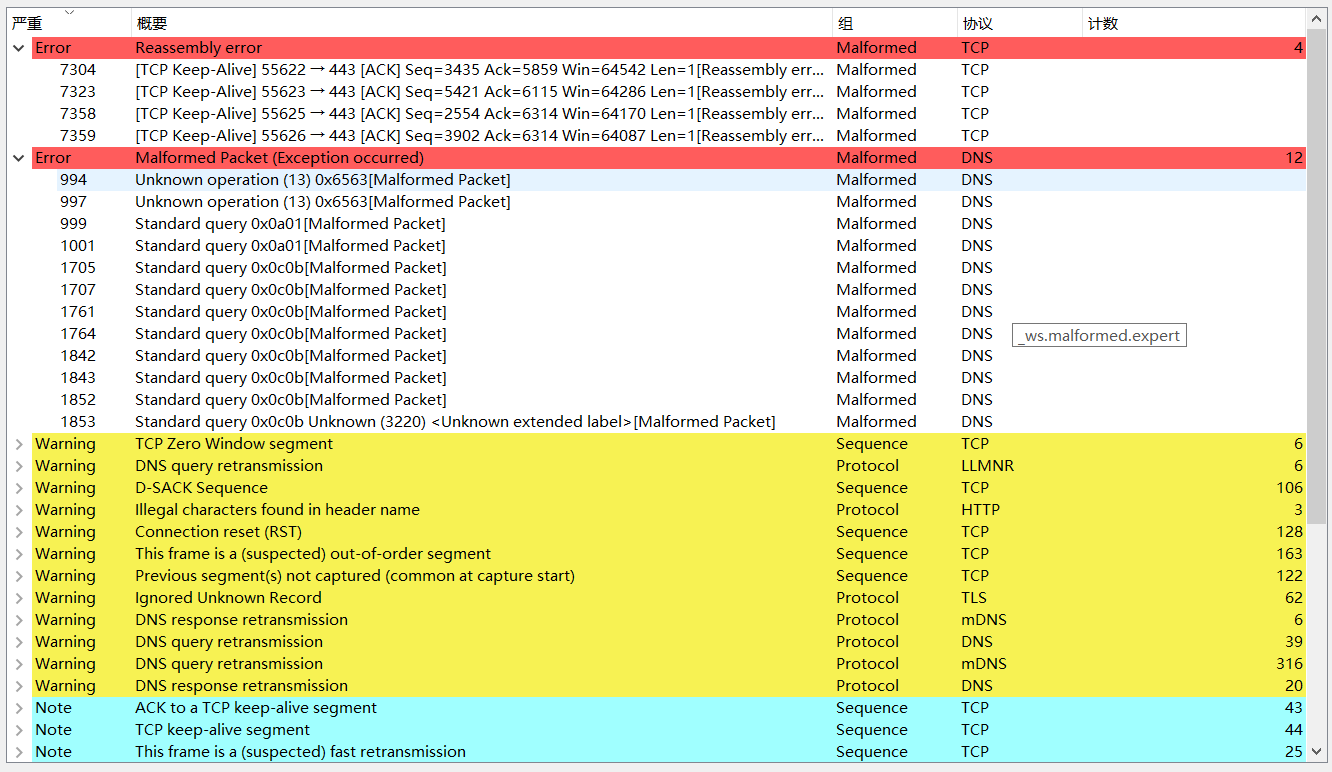
Task: Sort by the 计数 column header
Action: pyautogui.click(x=1194, y=23)
